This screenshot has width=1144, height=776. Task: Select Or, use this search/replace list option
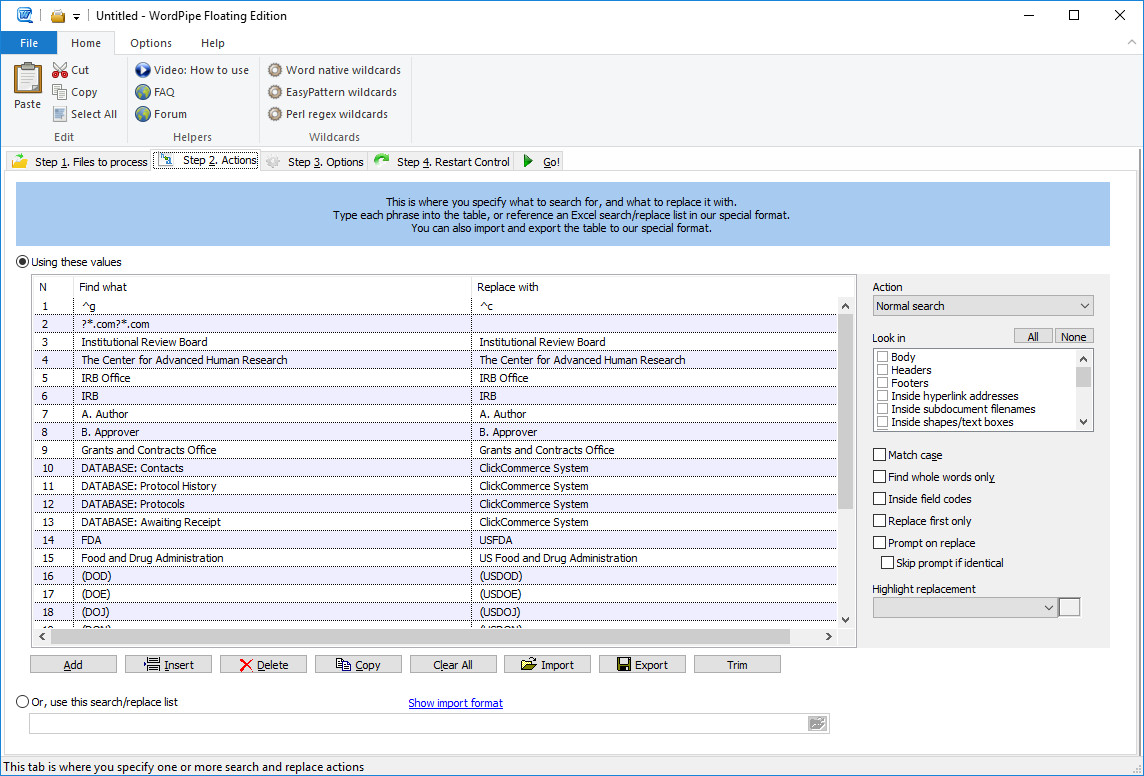click(23, 702)
